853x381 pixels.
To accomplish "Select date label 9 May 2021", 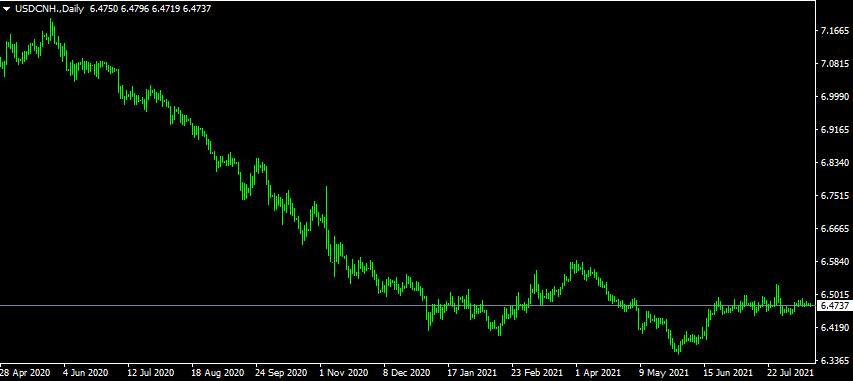I will click(665, 373).
